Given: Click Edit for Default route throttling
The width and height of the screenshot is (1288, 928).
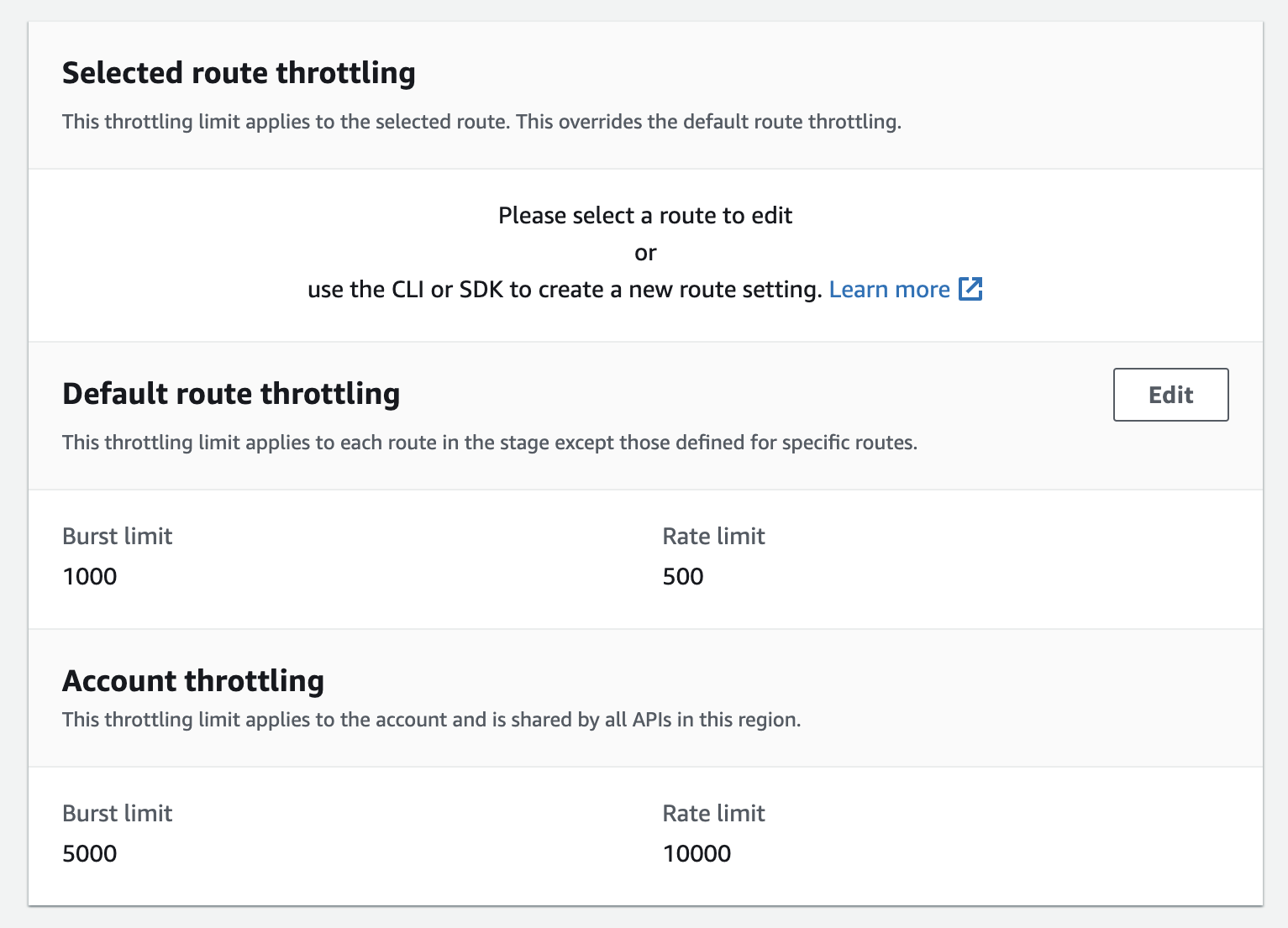Looking at the screenshot, I should pos(1170,395).
